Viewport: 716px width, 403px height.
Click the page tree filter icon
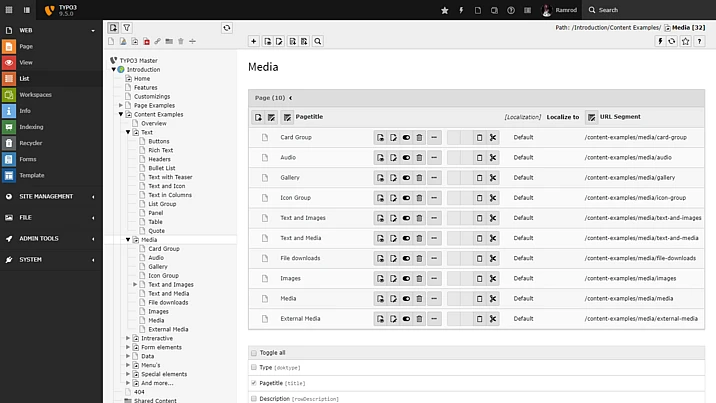127,28
